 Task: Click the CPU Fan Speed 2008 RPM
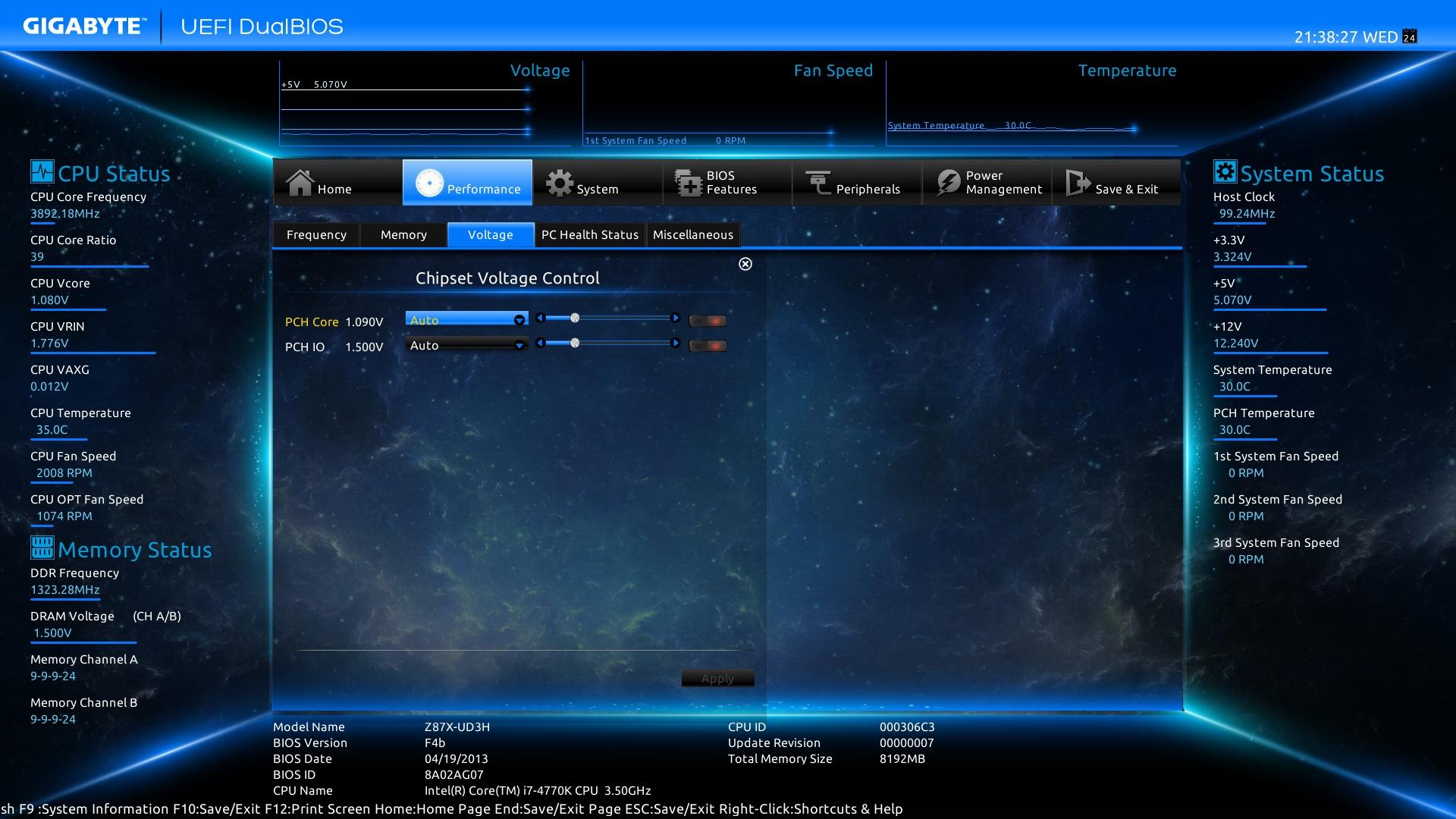point(64,472)
